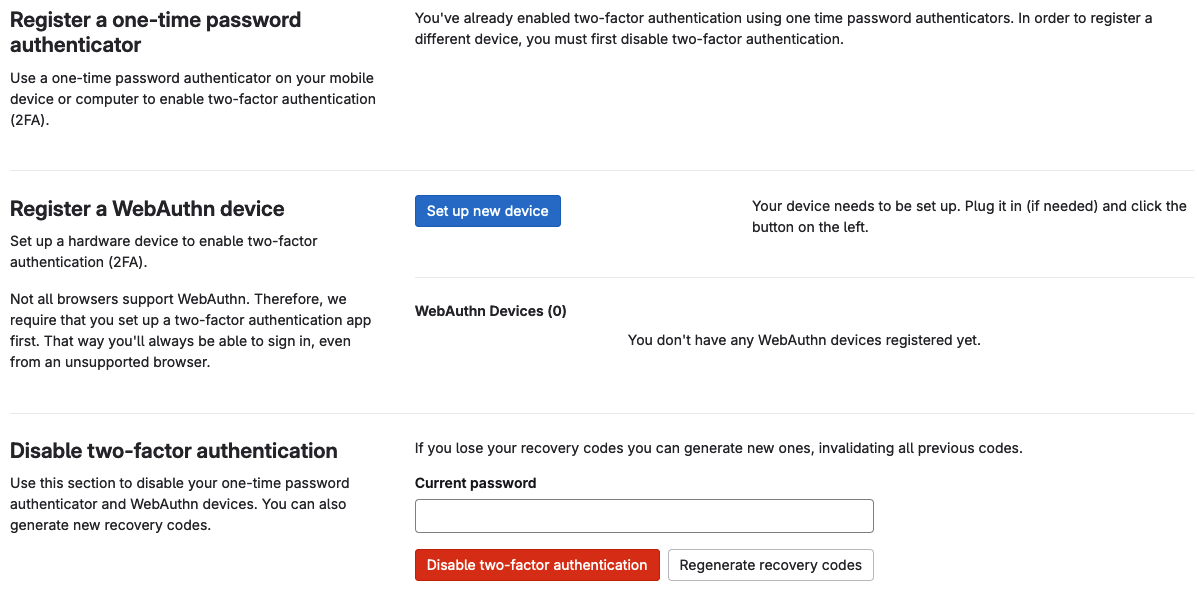Click the Set up new device button

click(487, 211)
